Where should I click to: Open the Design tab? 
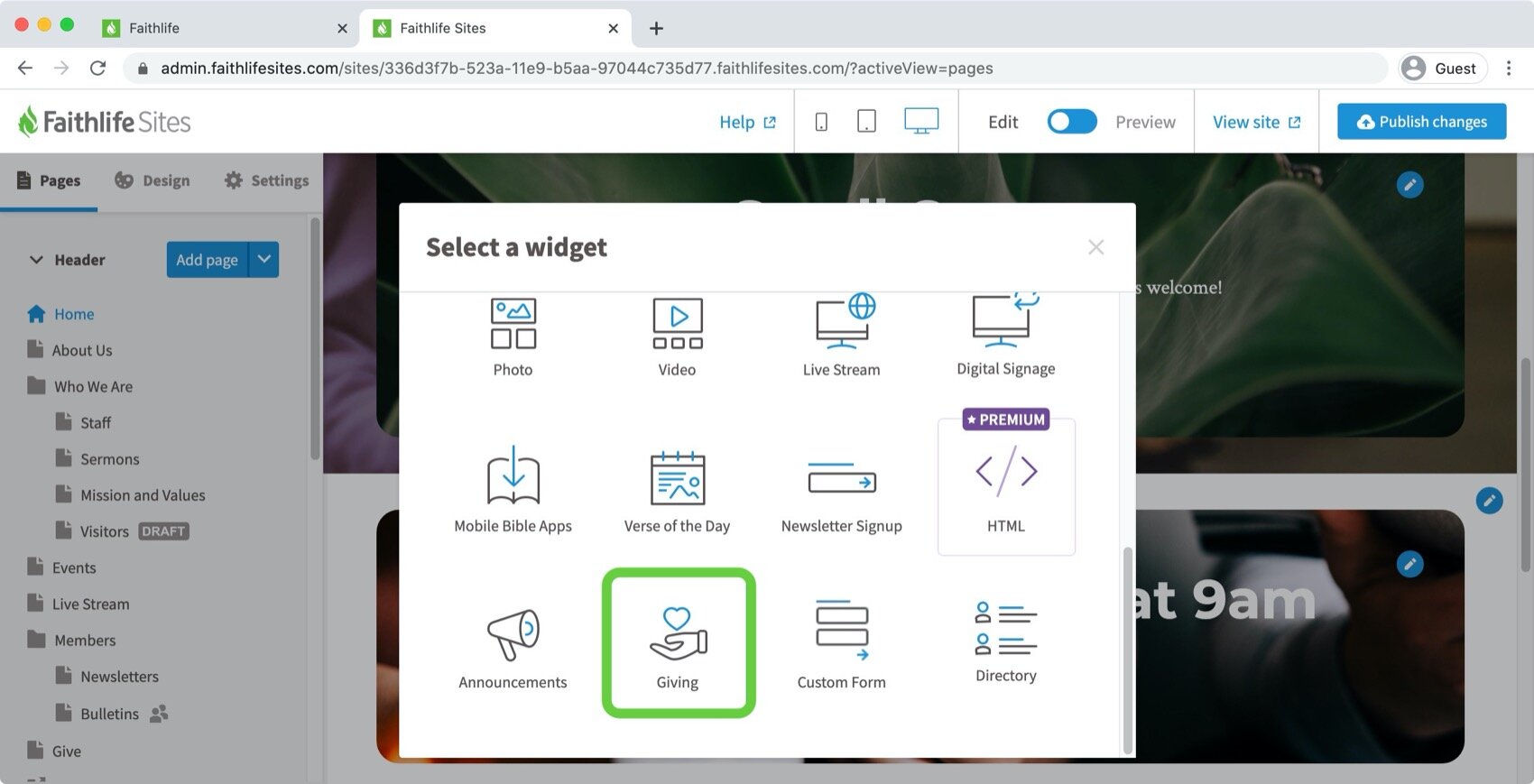pyautogui.click(x=152, y=180)
